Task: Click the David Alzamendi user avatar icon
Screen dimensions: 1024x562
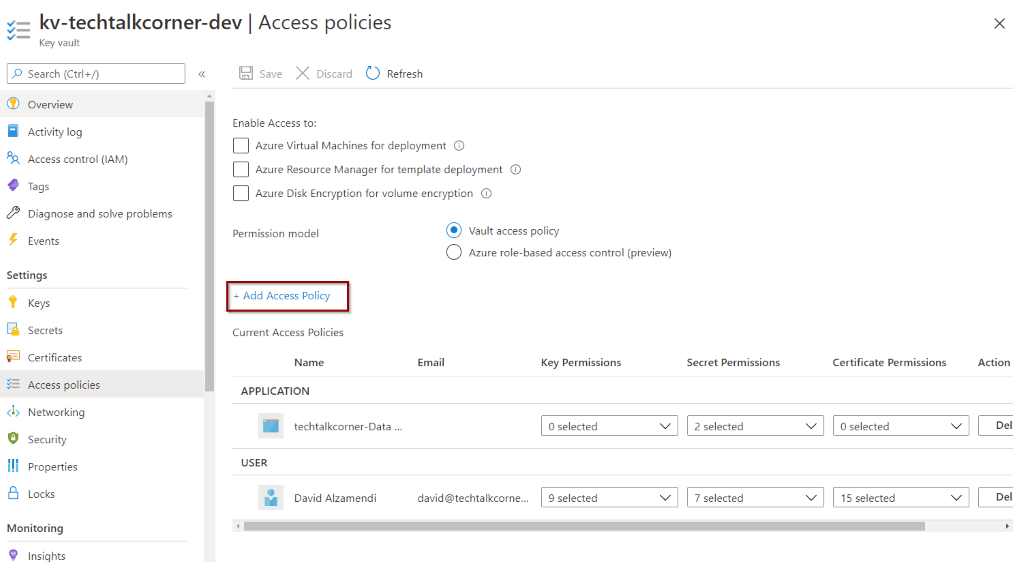Action: (x=270, y=498)
